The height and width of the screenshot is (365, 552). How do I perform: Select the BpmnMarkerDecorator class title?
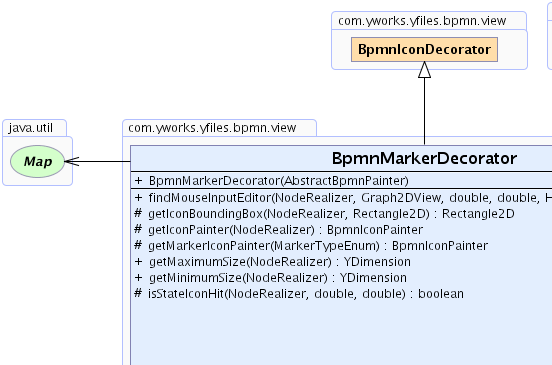[x=424, y=158]
